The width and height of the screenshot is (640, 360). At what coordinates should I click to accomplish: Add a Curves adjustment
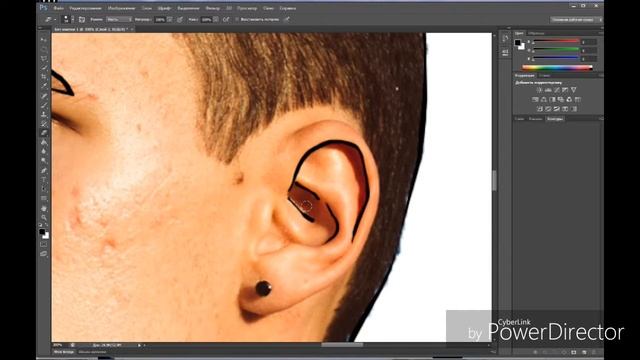[x=557, y=90]
